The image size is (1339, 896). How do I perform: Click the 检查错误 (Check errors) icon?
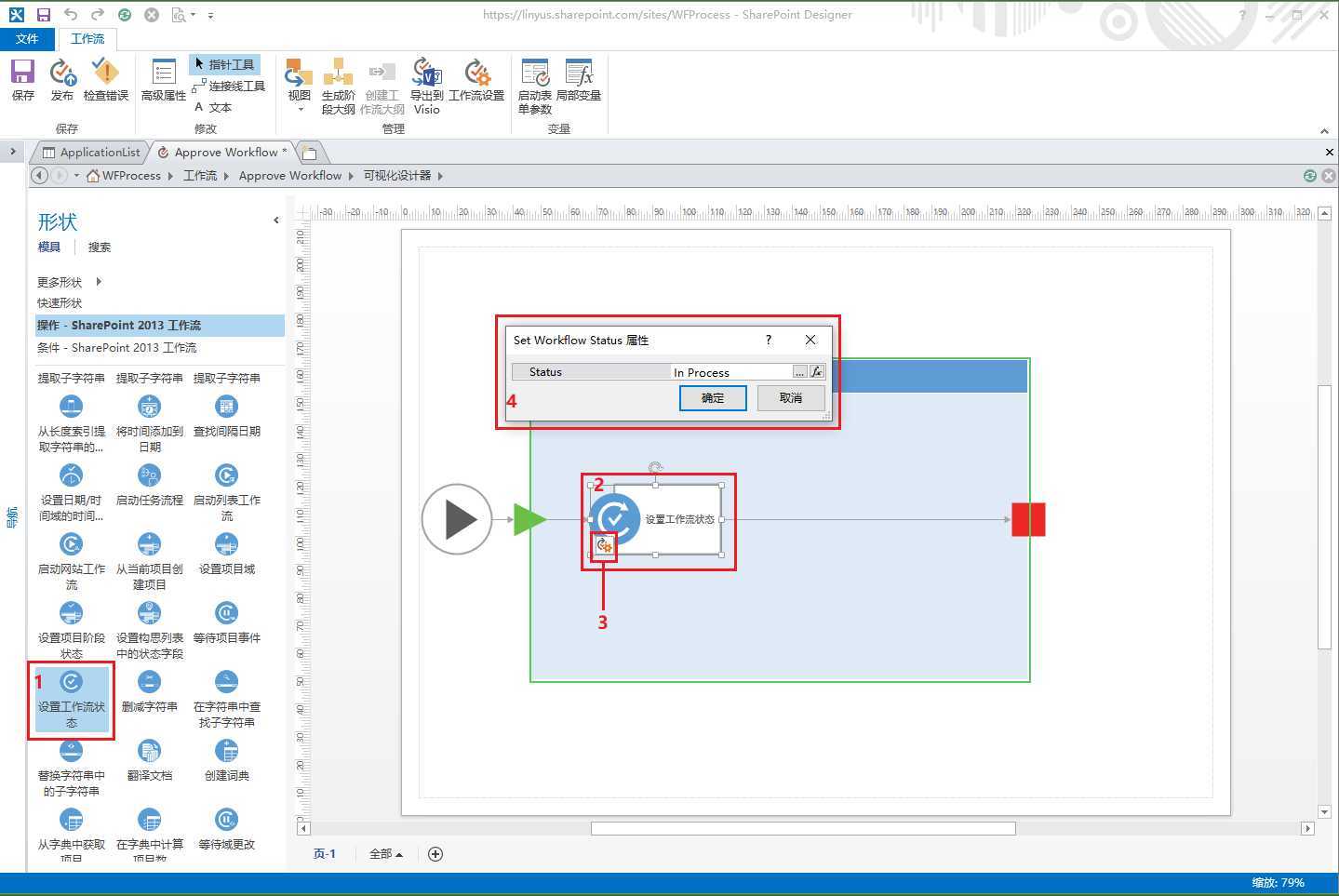point(105,79)
